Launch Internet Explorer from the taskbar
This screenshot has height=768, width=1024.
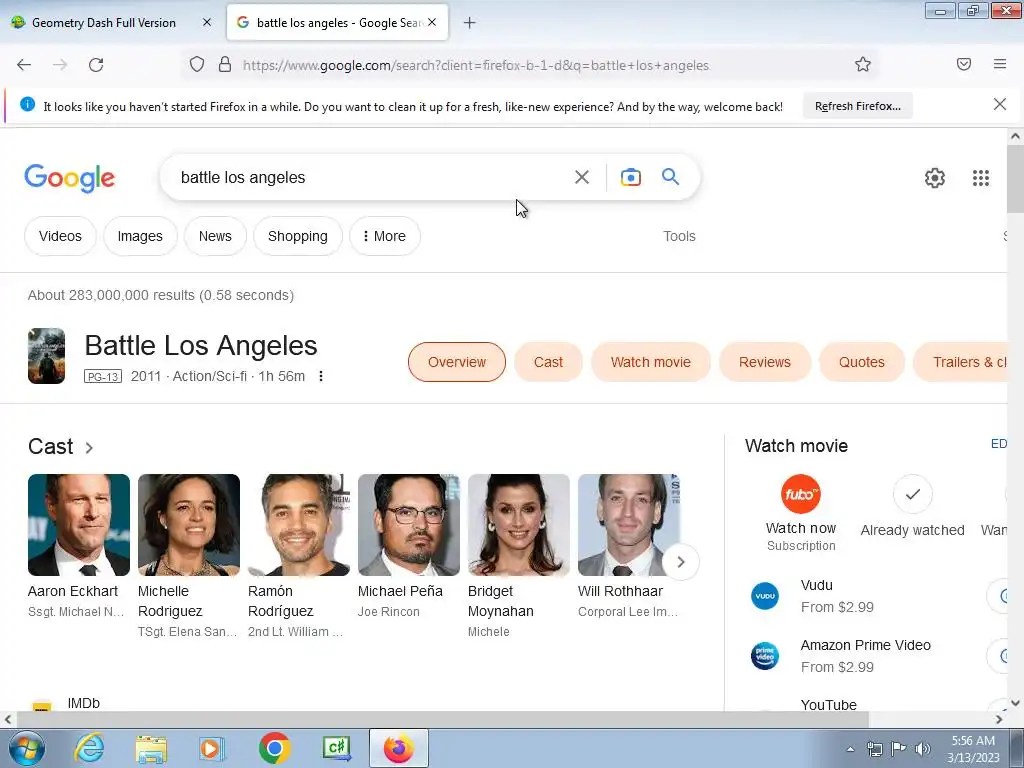pos(89,748)
